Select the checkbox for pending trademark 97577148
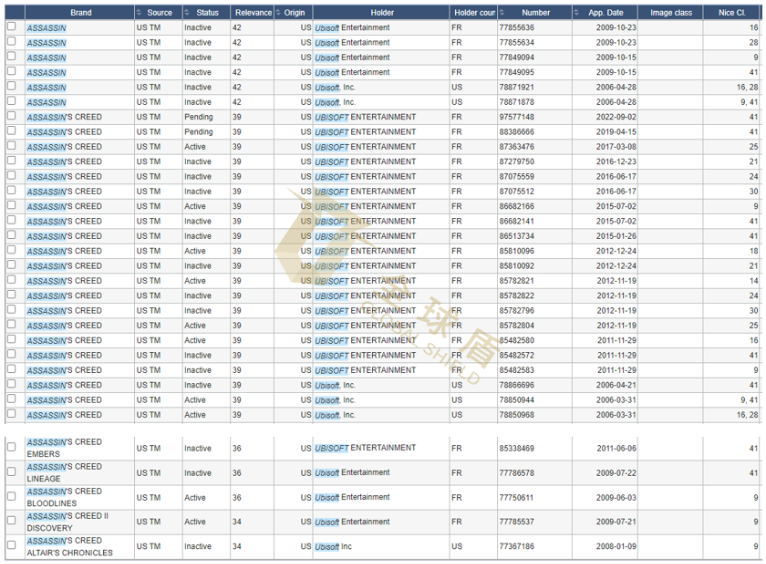 pos(12,117)
